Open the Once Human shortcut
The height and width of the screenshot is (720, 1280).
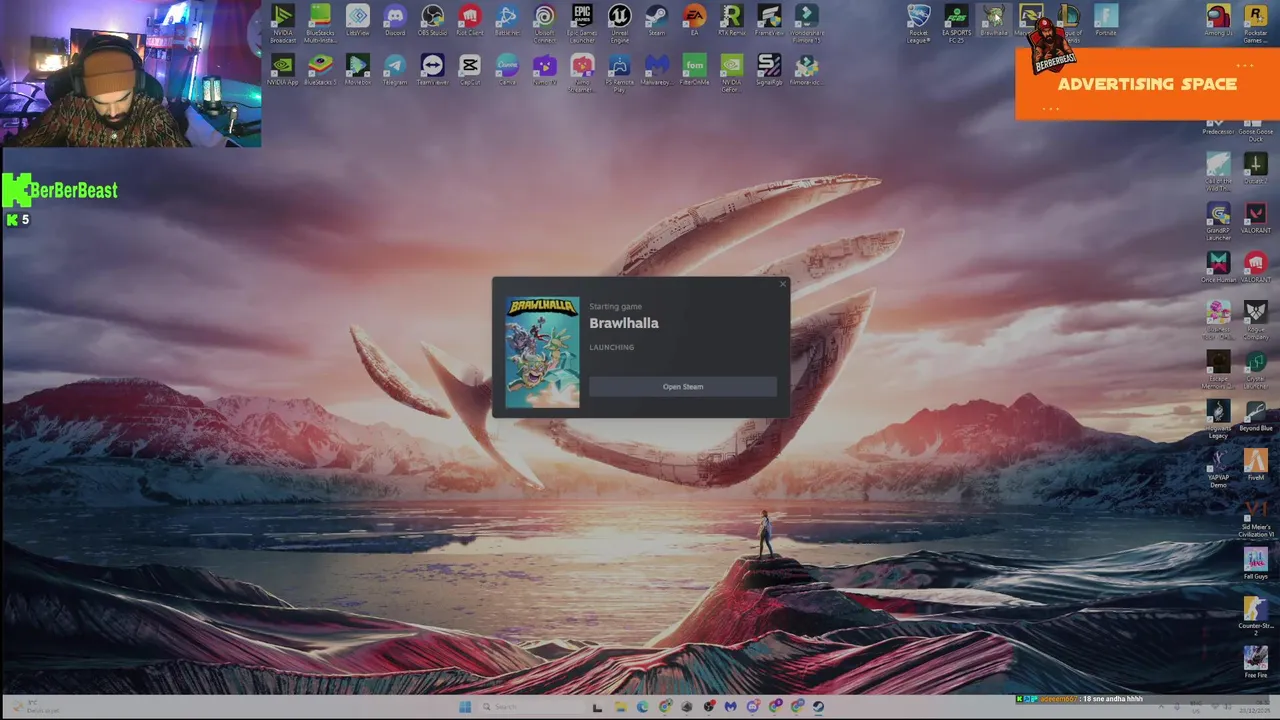tap(1218, 267)
